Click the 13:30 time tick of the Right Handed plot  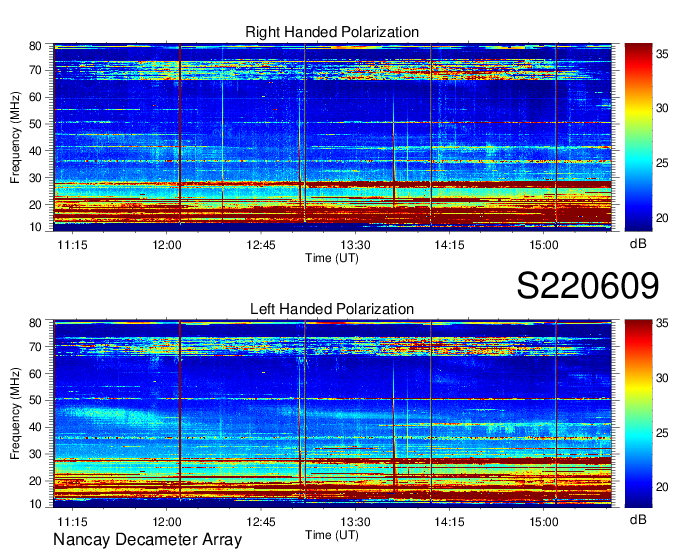355,245
